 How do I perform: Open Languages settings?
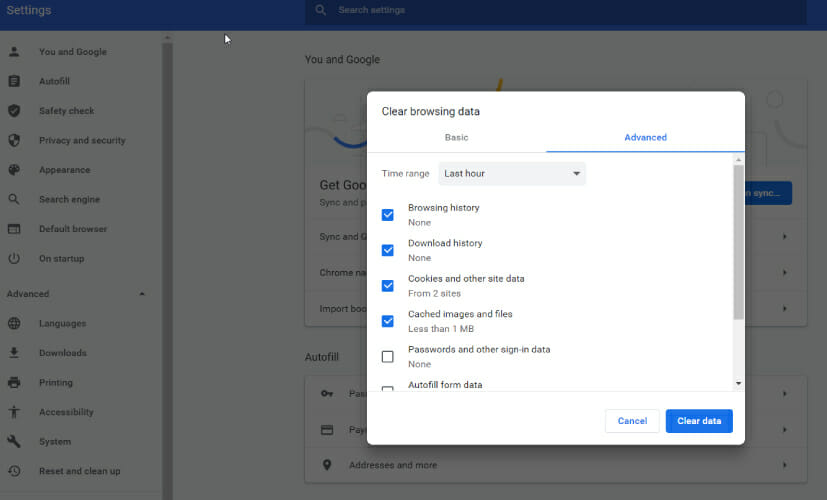pyautogui.click(x=62, y=323)
